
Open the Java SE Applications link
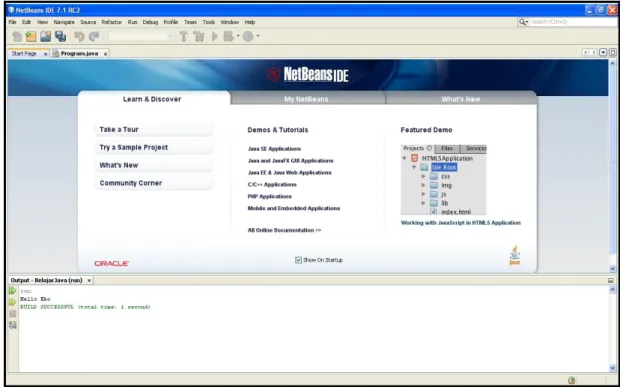[x=274, y=149]
